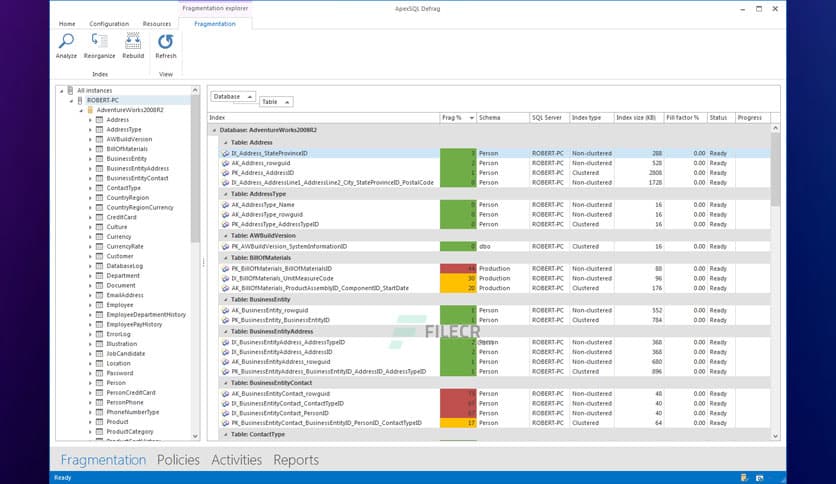Collapse the ROBERT-PC tree node
Screen dimensions: 836x484
(x=71, y=101)
